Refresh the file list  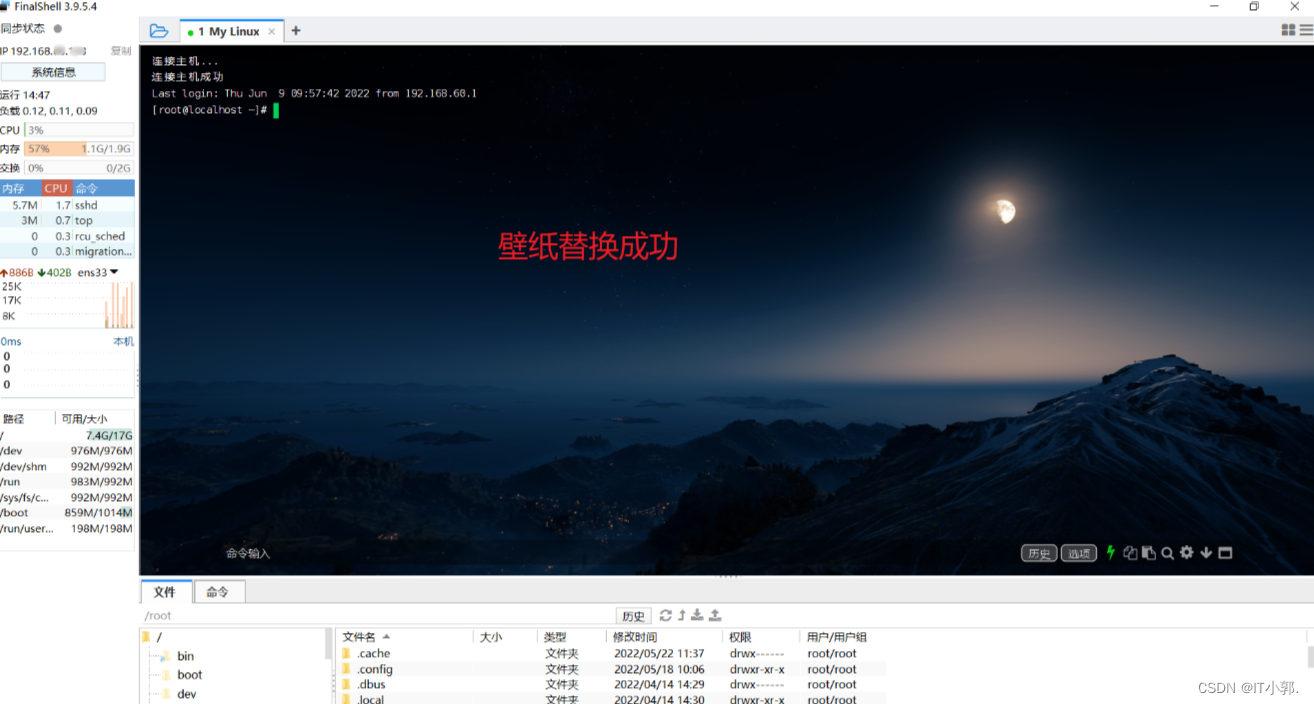(665, 616)
